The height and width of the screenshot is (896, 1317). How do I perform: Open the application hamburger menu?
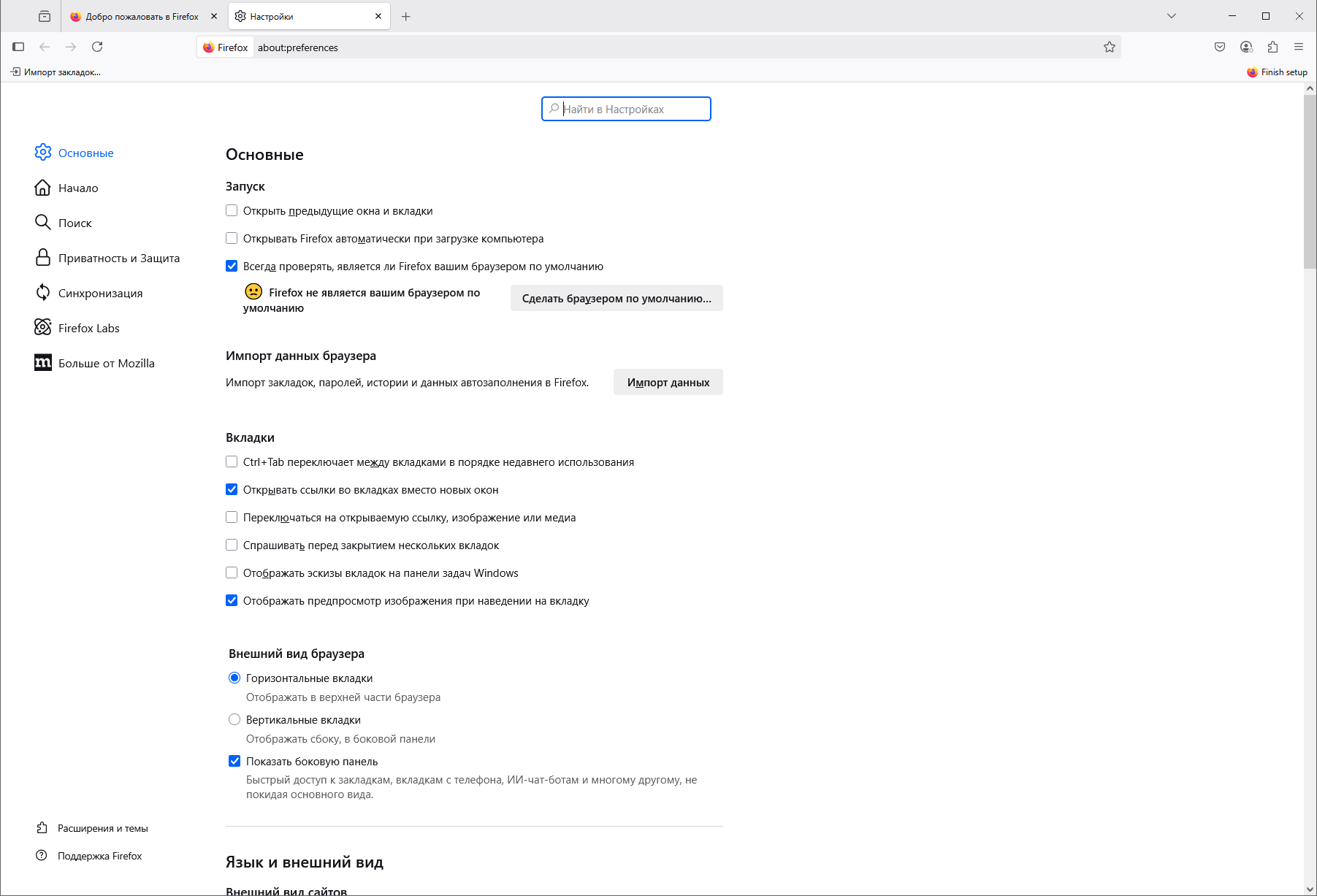(x=1299, y=47)
